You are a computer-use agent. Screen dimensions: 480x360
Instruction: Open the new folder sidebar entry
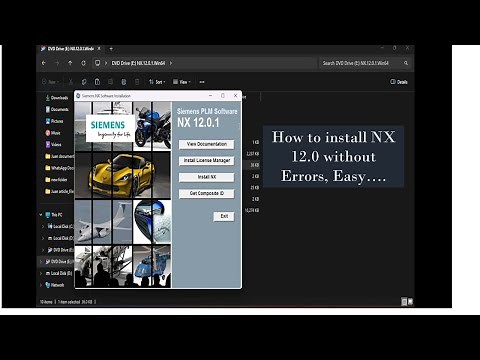click(x=56, y=180)
